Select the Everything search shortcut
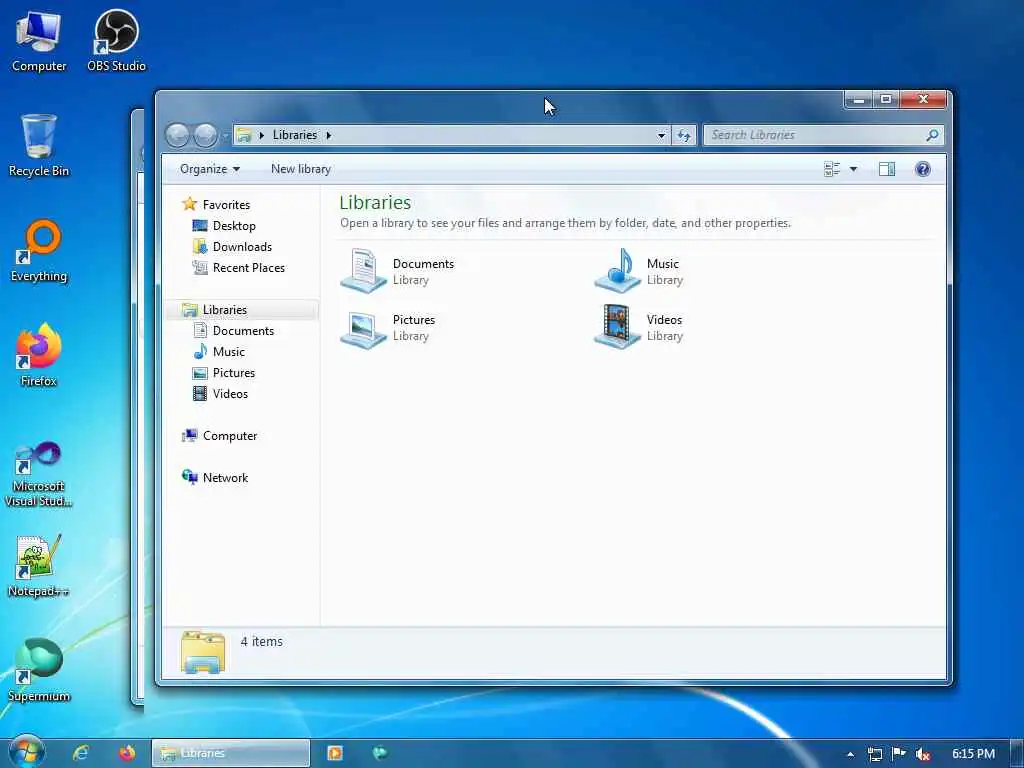The width and height of the screenshot is (1024, 768). tap(39, 251)
